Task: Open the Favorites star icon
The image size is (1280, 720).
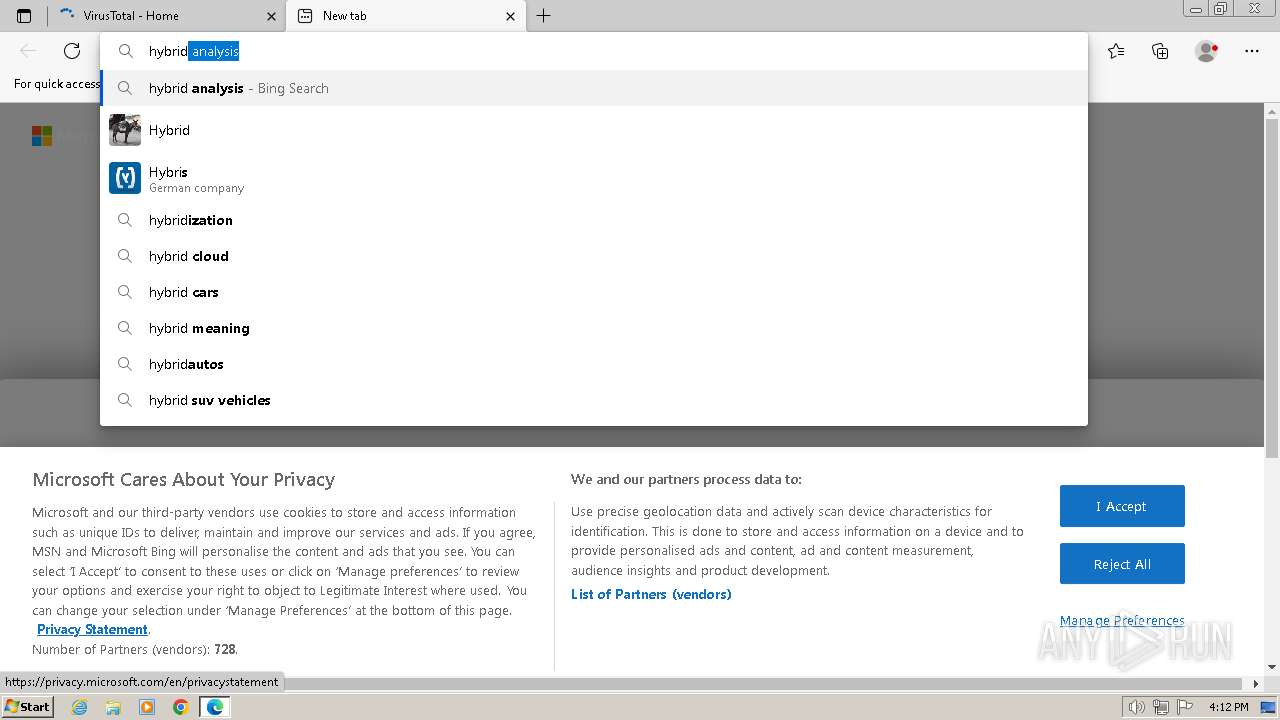Action: coord(1116,51)
